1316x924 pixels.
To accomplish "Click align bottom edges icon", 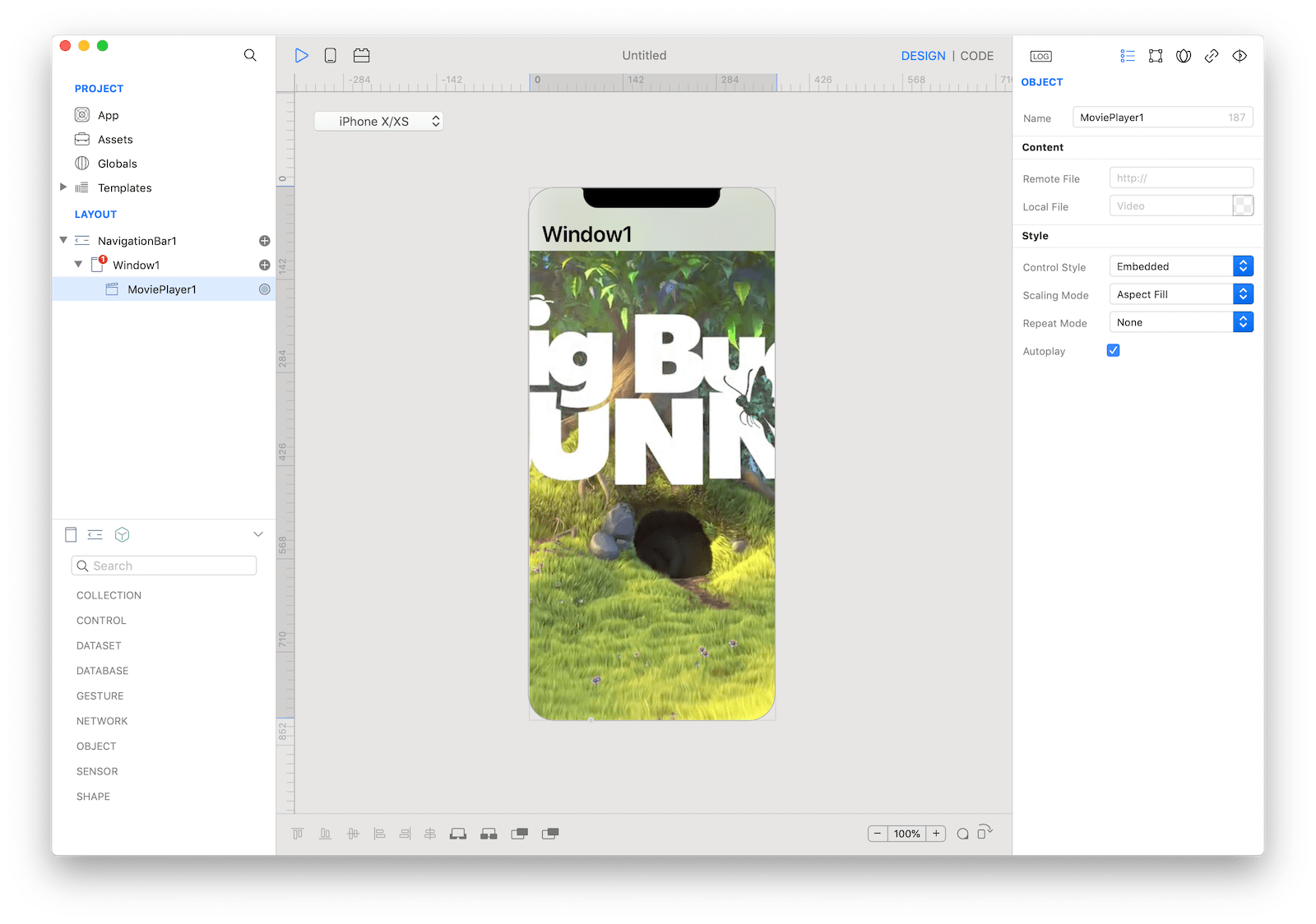I will point(325,834).
